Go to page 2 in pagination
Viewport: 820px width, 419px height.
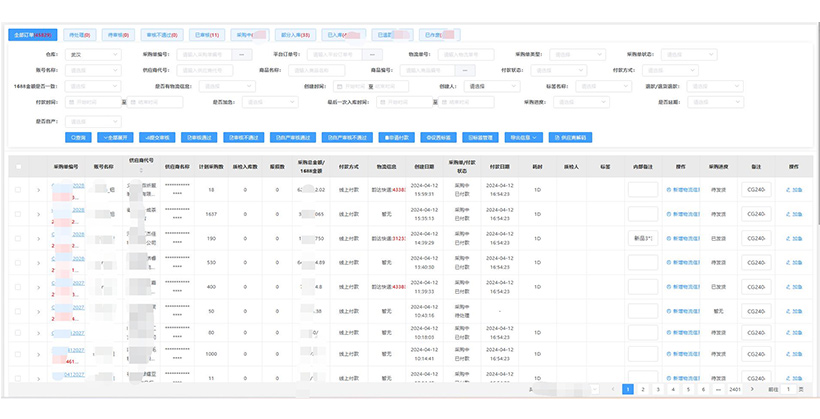pyautogui.click(x=643, y=389)
